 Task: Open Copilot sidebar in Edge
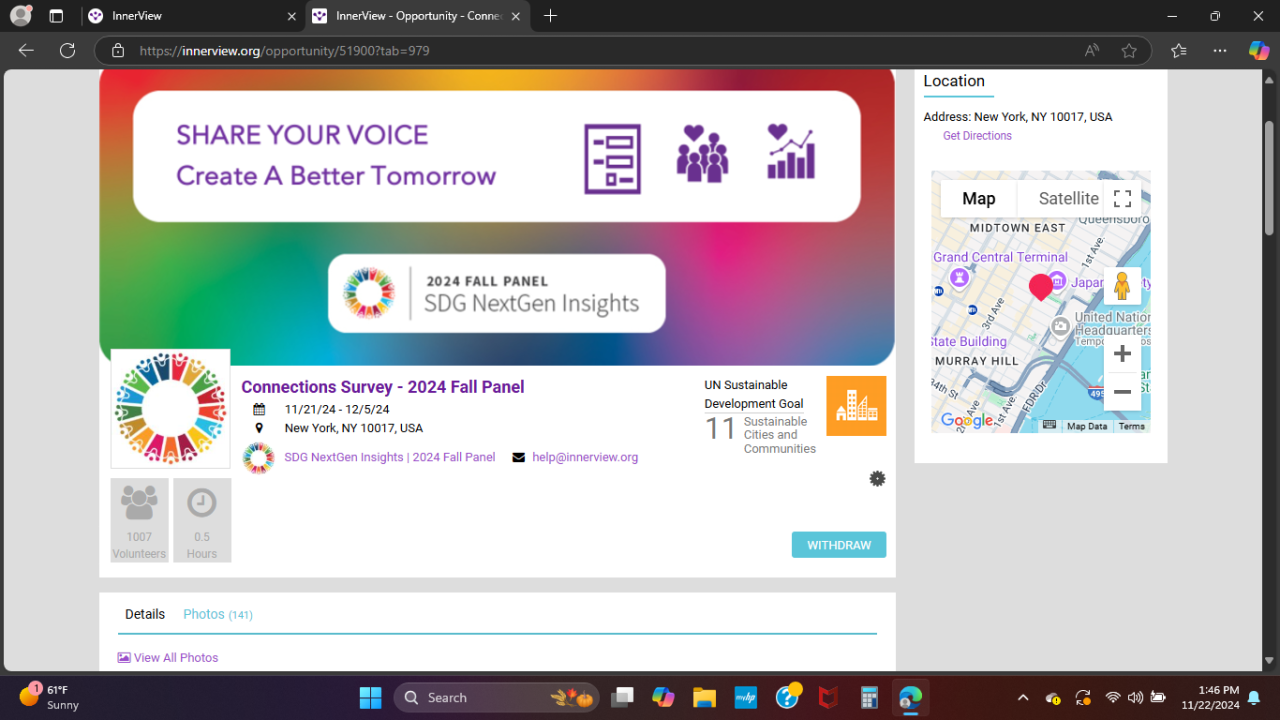click(x=1259, y=50)
